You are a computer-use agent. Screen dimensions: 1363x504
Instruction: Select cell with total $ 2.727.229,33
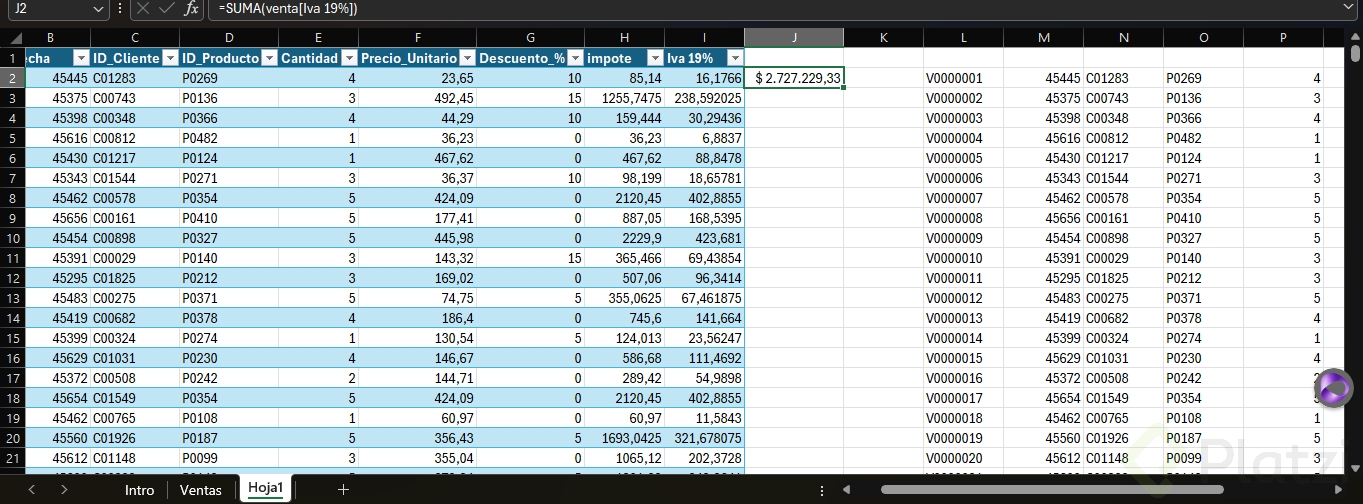click(794, 78)
